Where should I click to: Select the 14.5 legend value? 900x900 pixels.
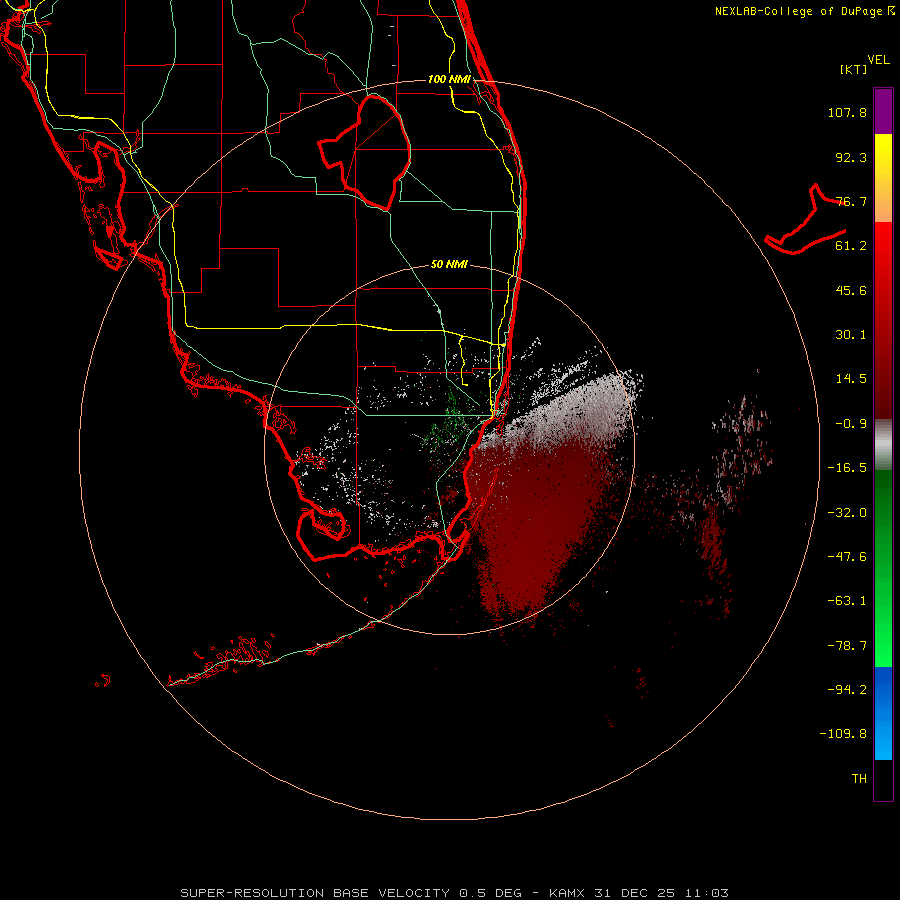point(851,379)
